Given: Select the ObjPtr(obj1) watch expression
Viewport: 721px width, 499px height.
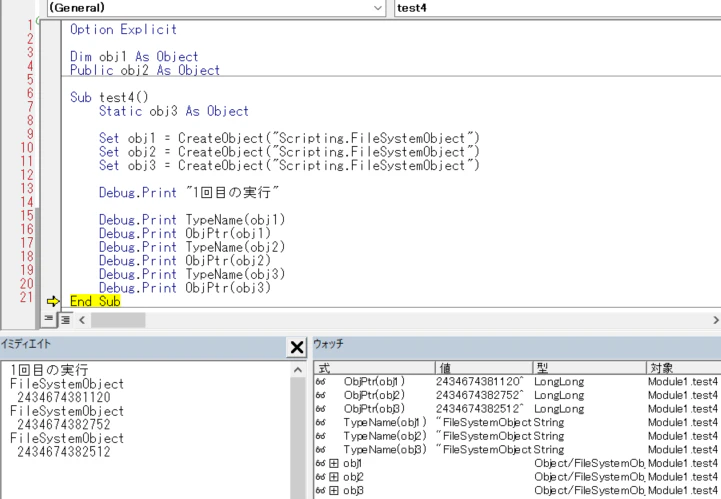Looking at the screenshot, I should (x=374, y=382).
